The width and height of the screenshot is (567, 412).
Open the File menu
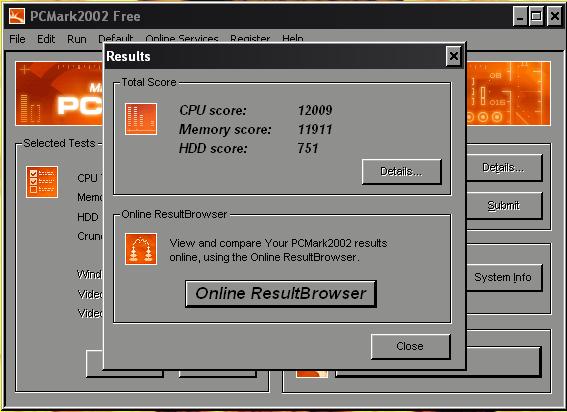tap(17, 39)
